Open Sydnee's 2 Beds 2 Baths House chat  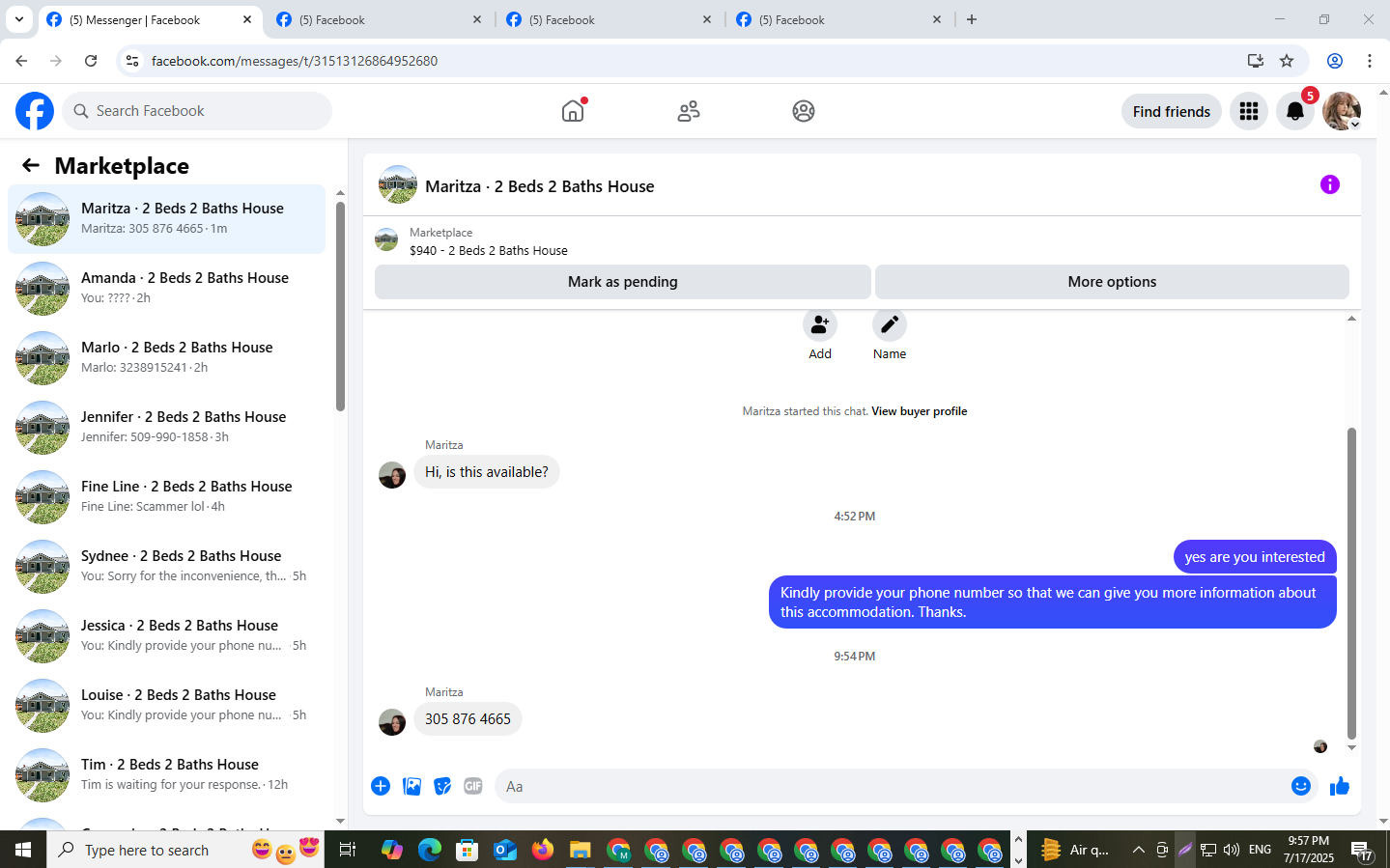click(166, 567)
